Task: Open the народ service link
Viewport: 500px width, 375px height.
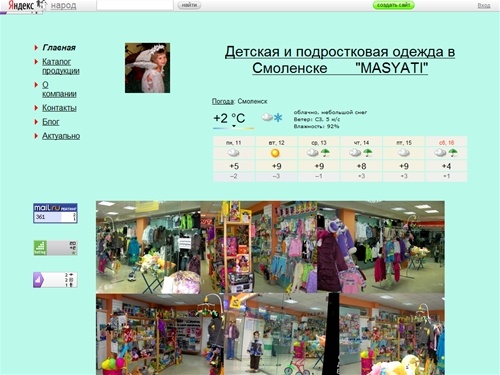Action: coord(63,6)
